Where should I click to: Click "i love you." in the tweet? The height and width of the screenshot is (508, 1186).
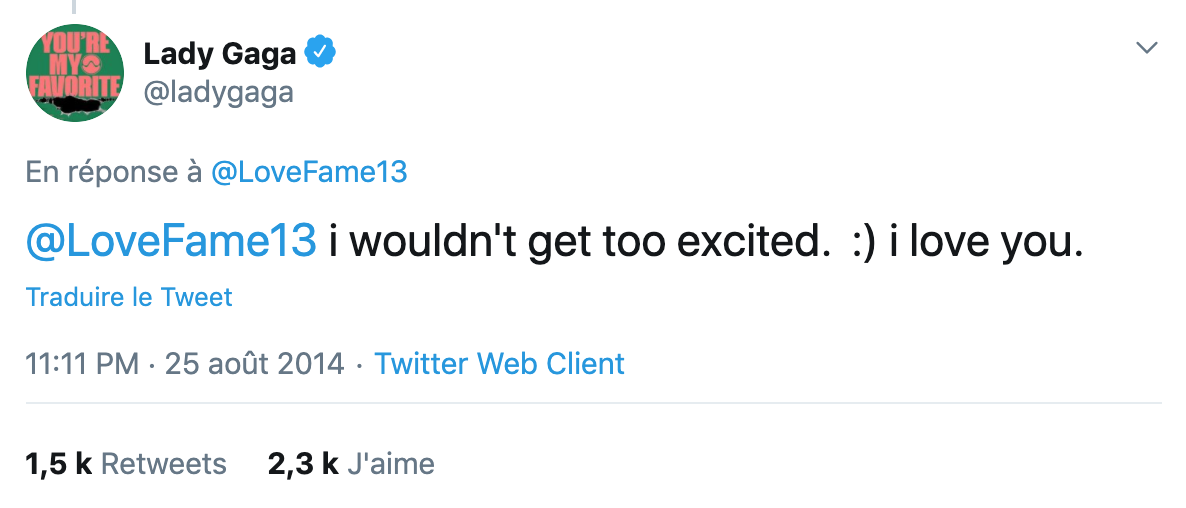coord(986,241)
